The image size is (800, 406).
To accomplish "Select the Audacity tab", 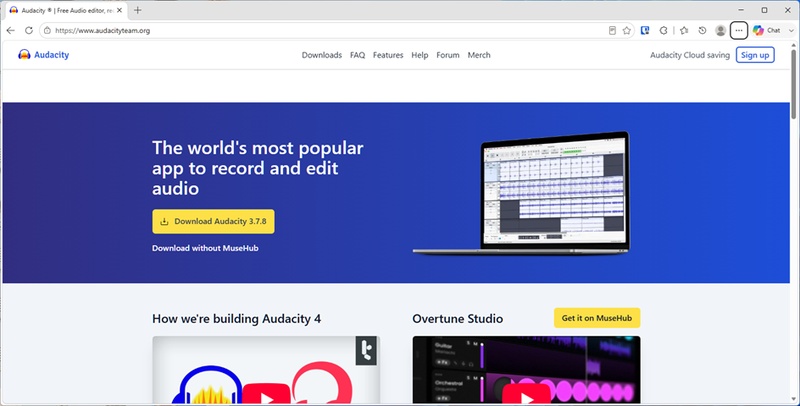I will coord(66,10).
